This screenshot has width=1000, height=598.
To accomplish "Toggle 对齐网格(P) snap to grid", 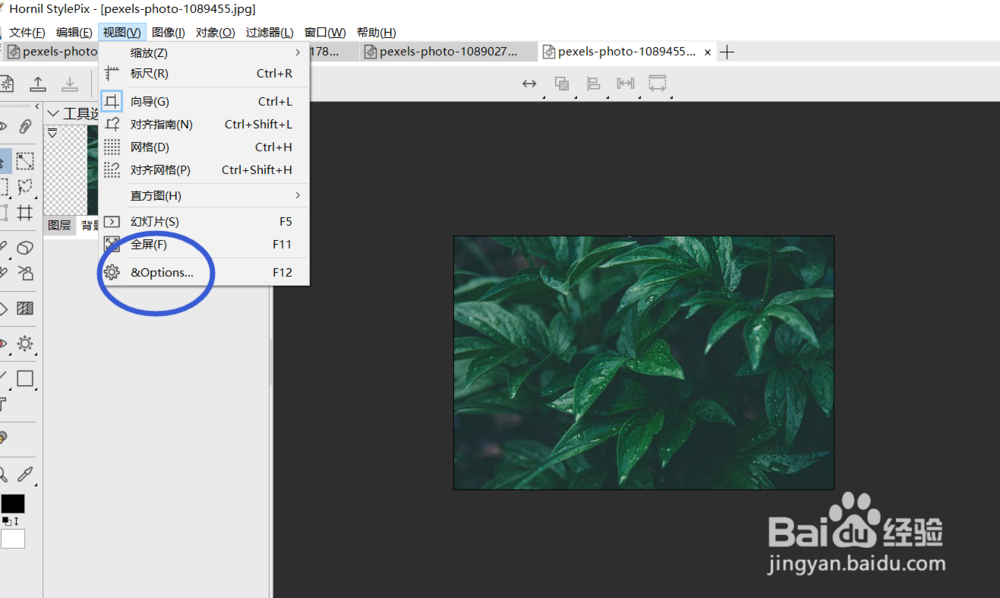I will 204,170.
